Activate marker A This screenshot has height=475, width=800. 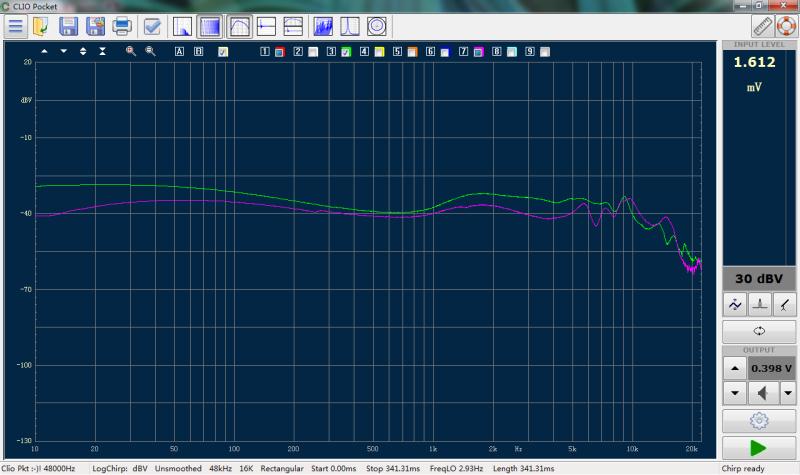(179, 52)
